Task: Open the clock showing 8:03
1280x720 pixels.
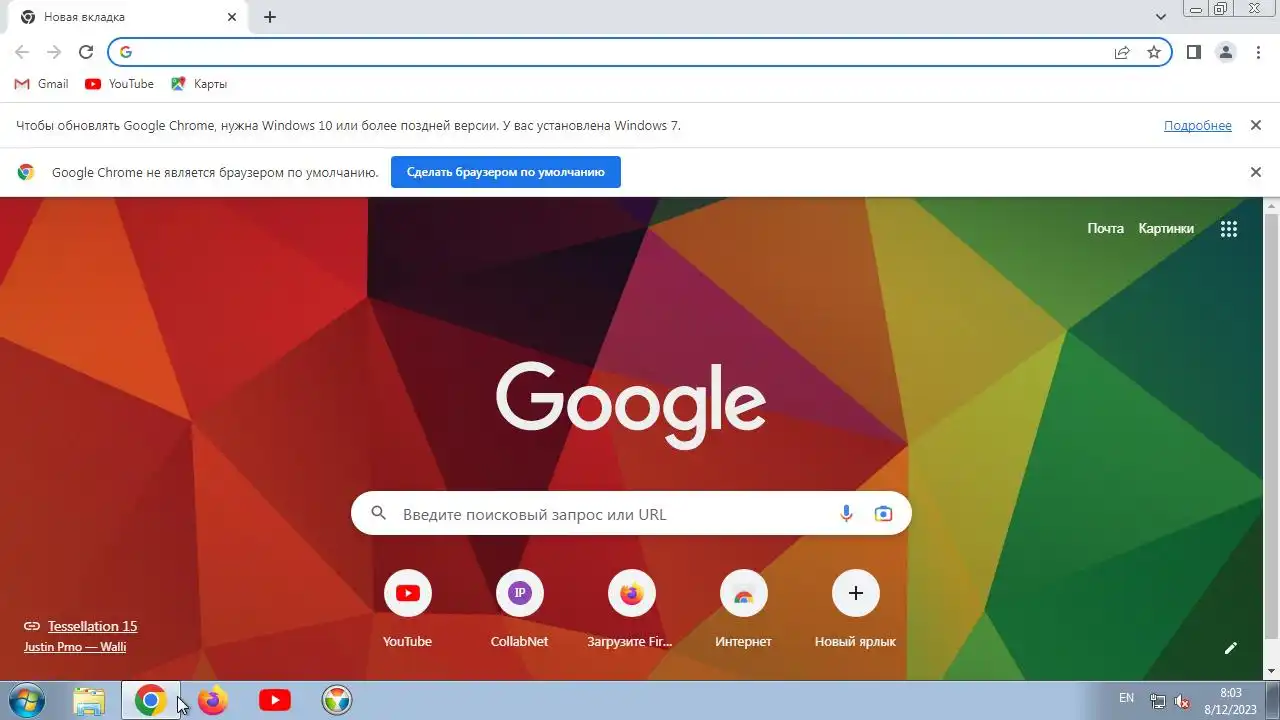Action: [x=1230, y=701]
